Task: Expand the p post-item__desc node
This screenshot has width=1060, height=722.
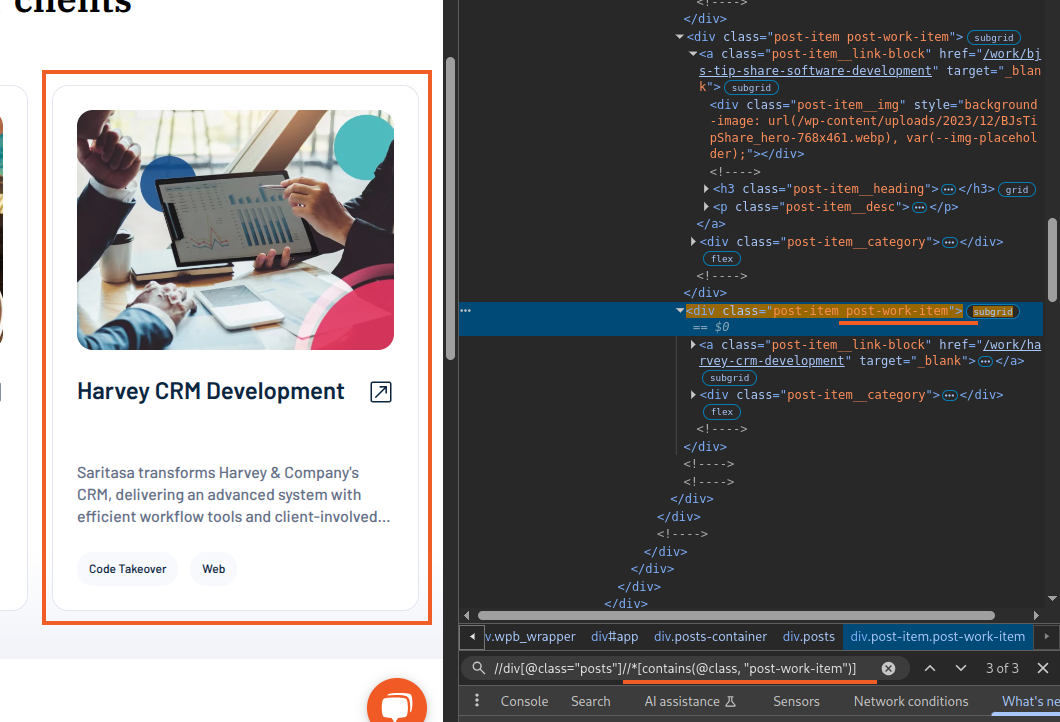Action: [x=707, y=207]
